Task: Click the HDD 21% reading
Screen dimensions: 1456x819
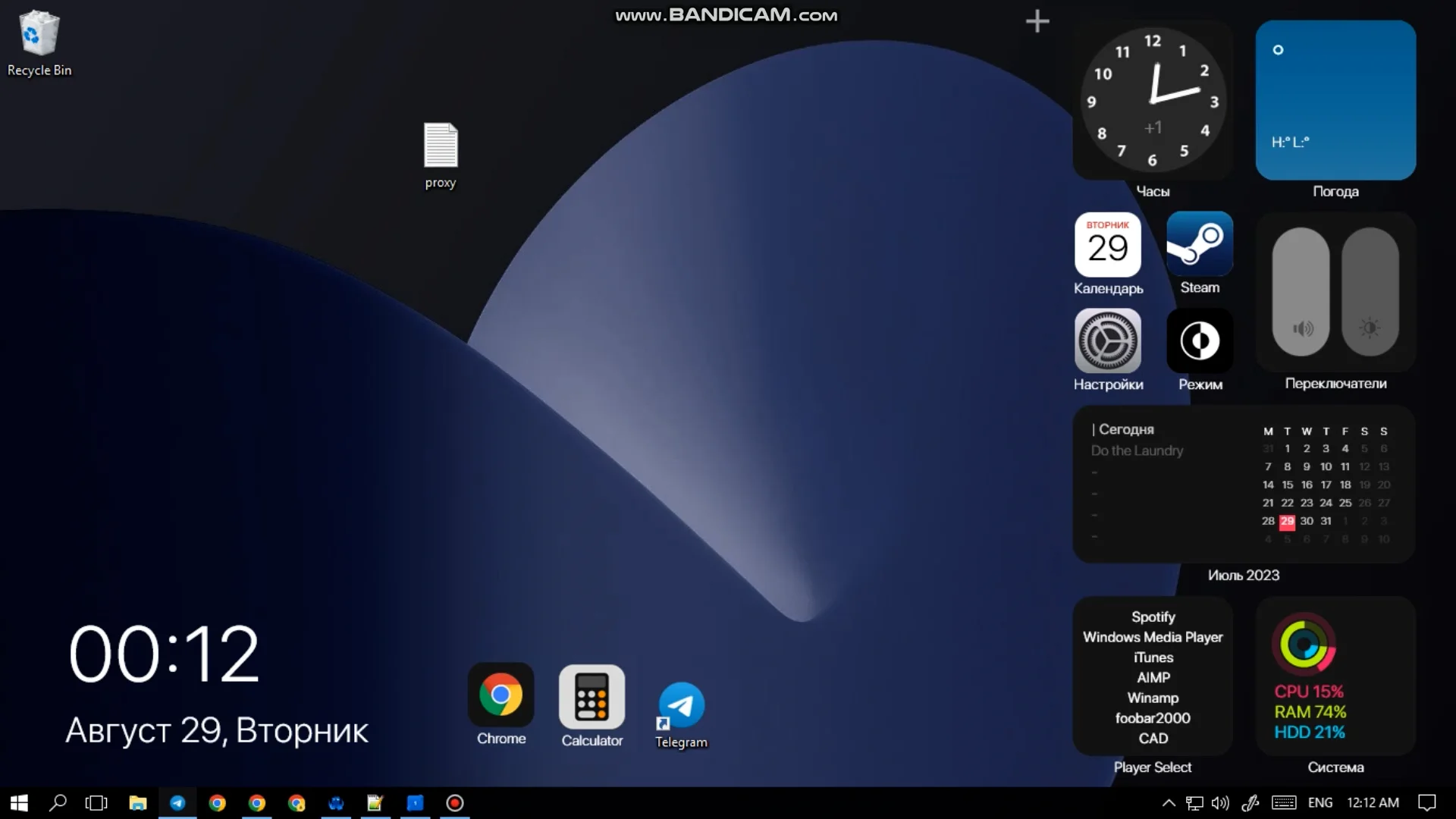Action: coord(1310,733)
